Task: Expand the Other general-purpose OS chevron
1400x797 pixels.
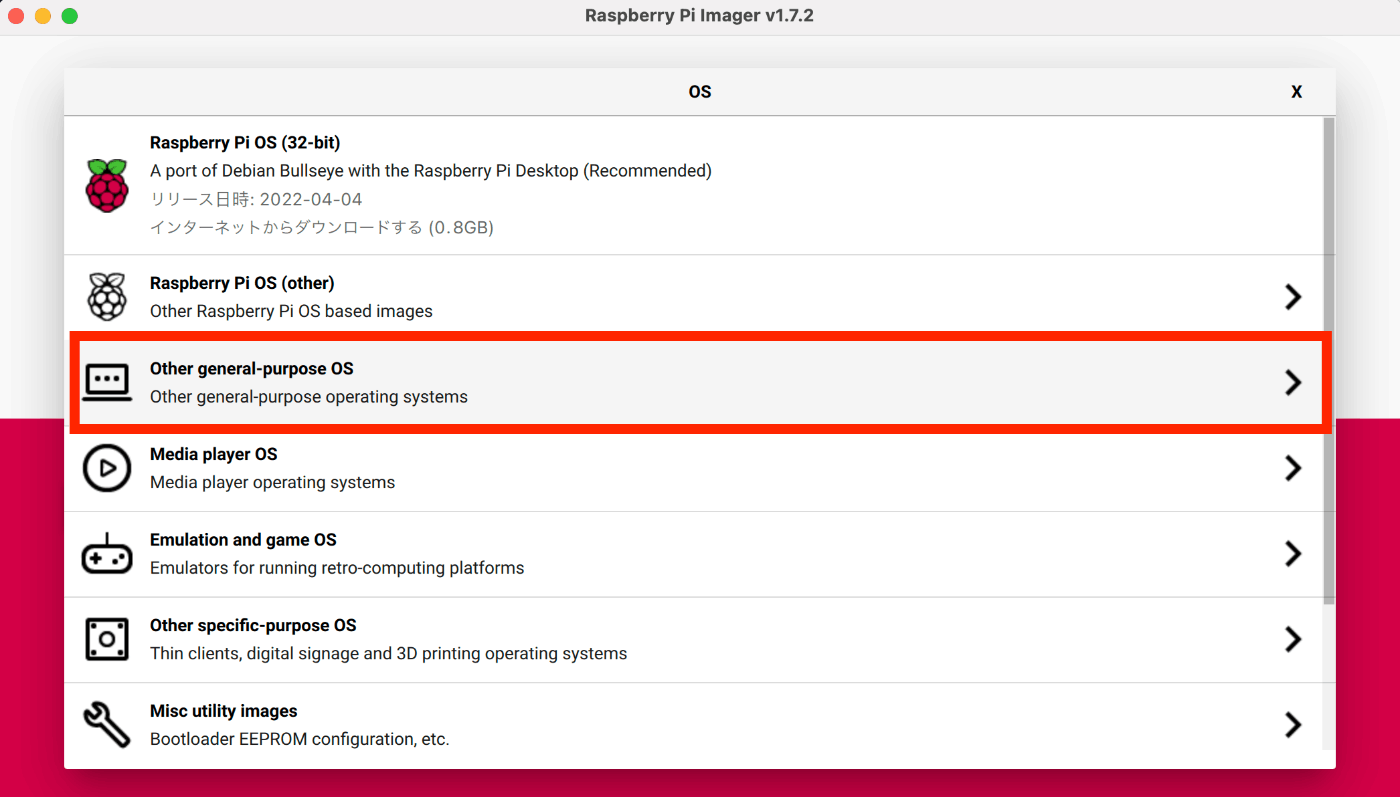Action: click(x=1293, y=382)
